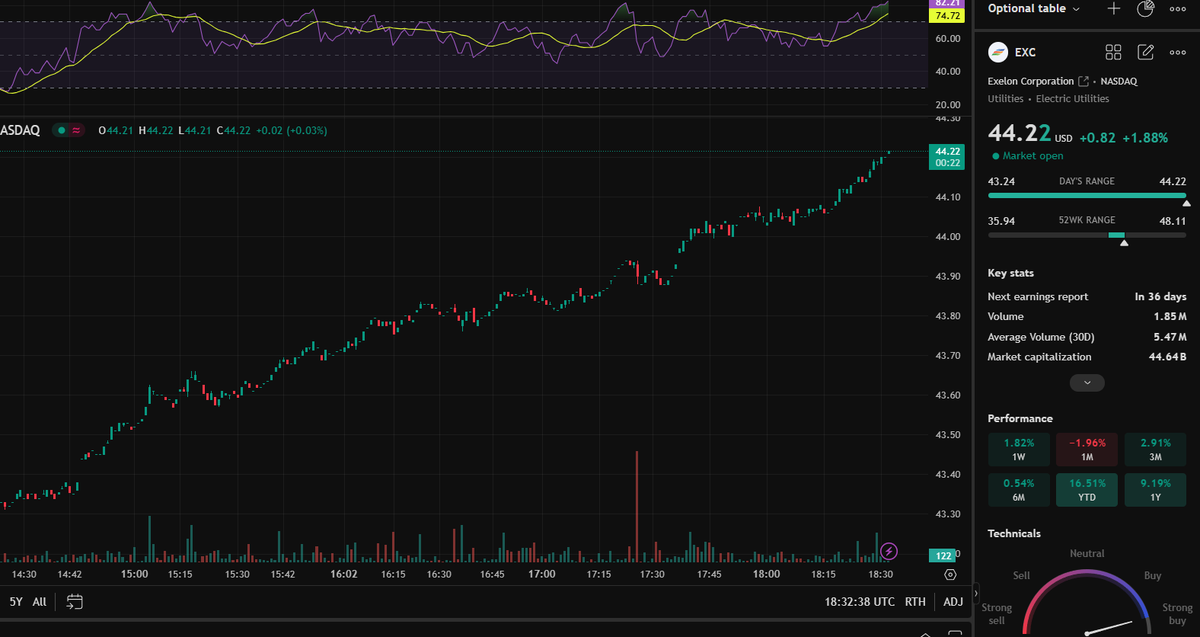Click the 17:00 time axis label
The height and width of the screenshot is (637, 1200).
point(542,575)
